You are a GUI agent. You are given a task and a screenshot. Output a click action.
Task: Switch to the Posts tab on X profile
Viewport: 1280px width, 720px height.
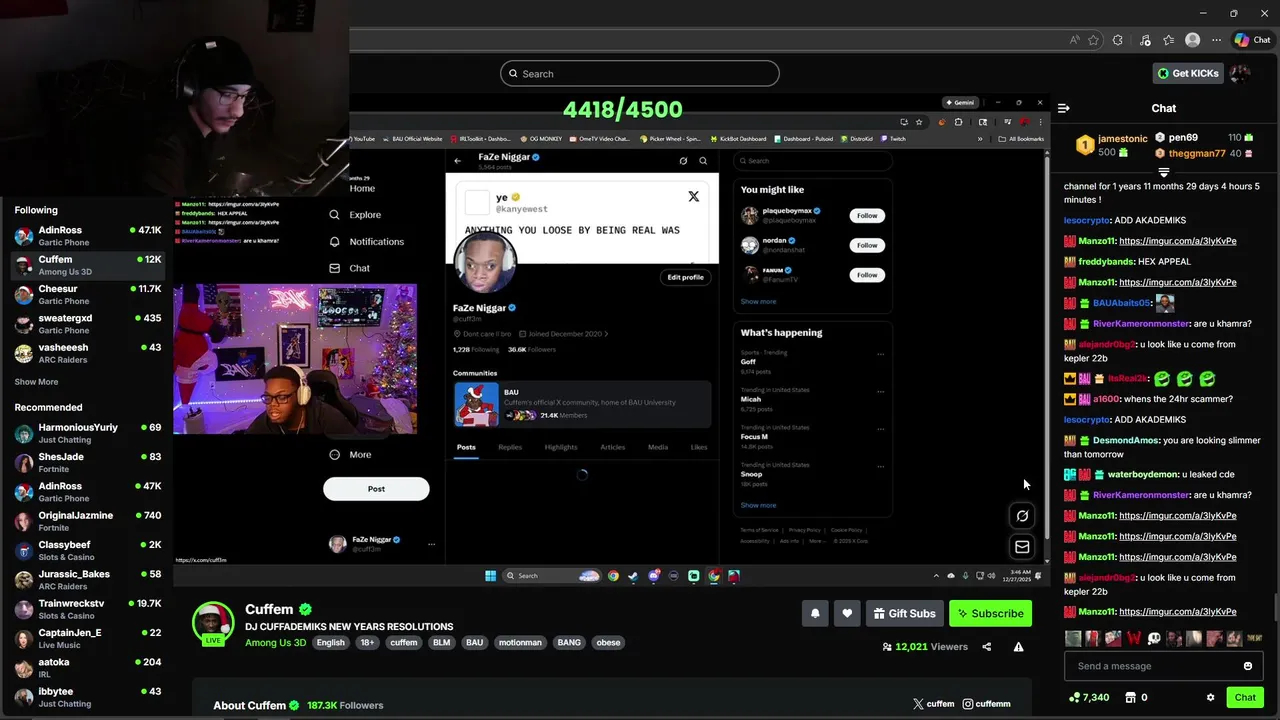[x=466, y=447]
